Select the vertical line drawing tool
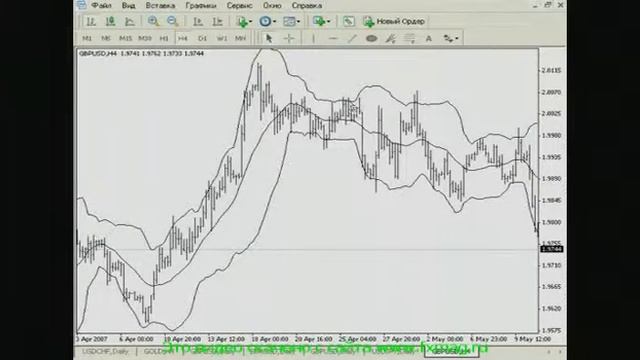 [x=313, y=38]
